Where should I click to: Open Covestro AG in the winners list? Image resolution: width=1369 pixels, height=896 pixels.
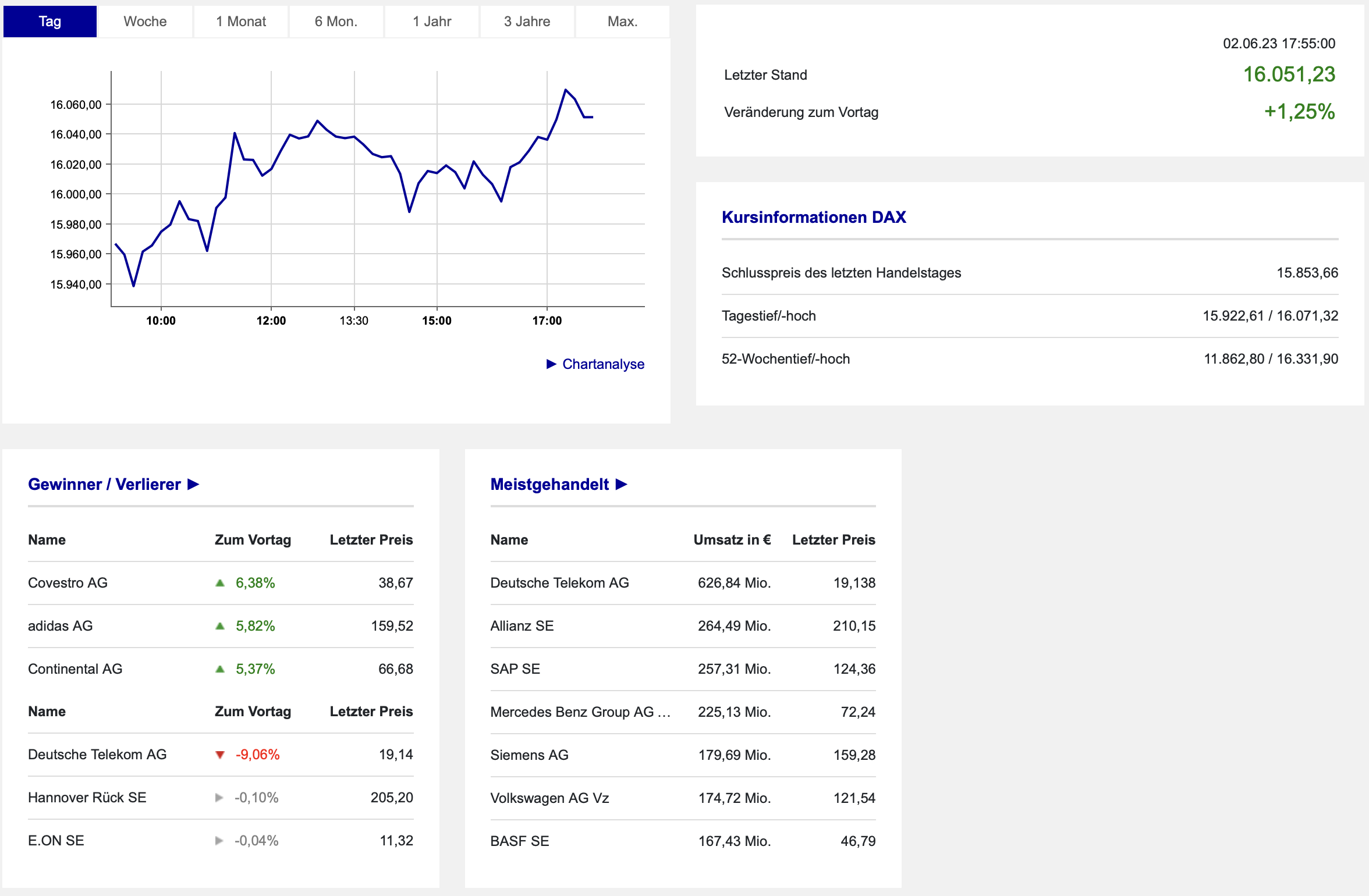point(68,583)
